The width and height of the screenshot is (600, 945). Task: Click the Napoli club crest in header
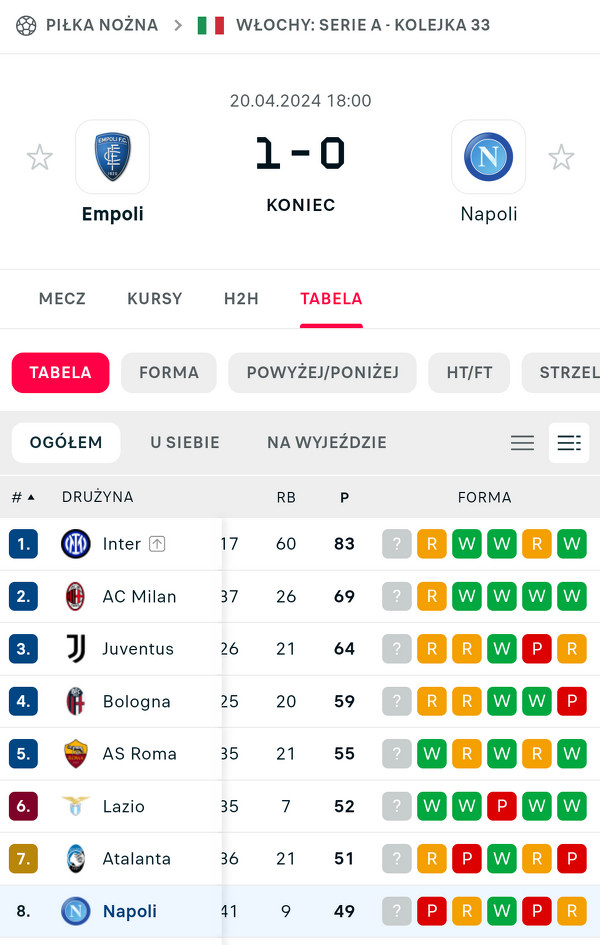pyautogui.click(x=488, y=157)
